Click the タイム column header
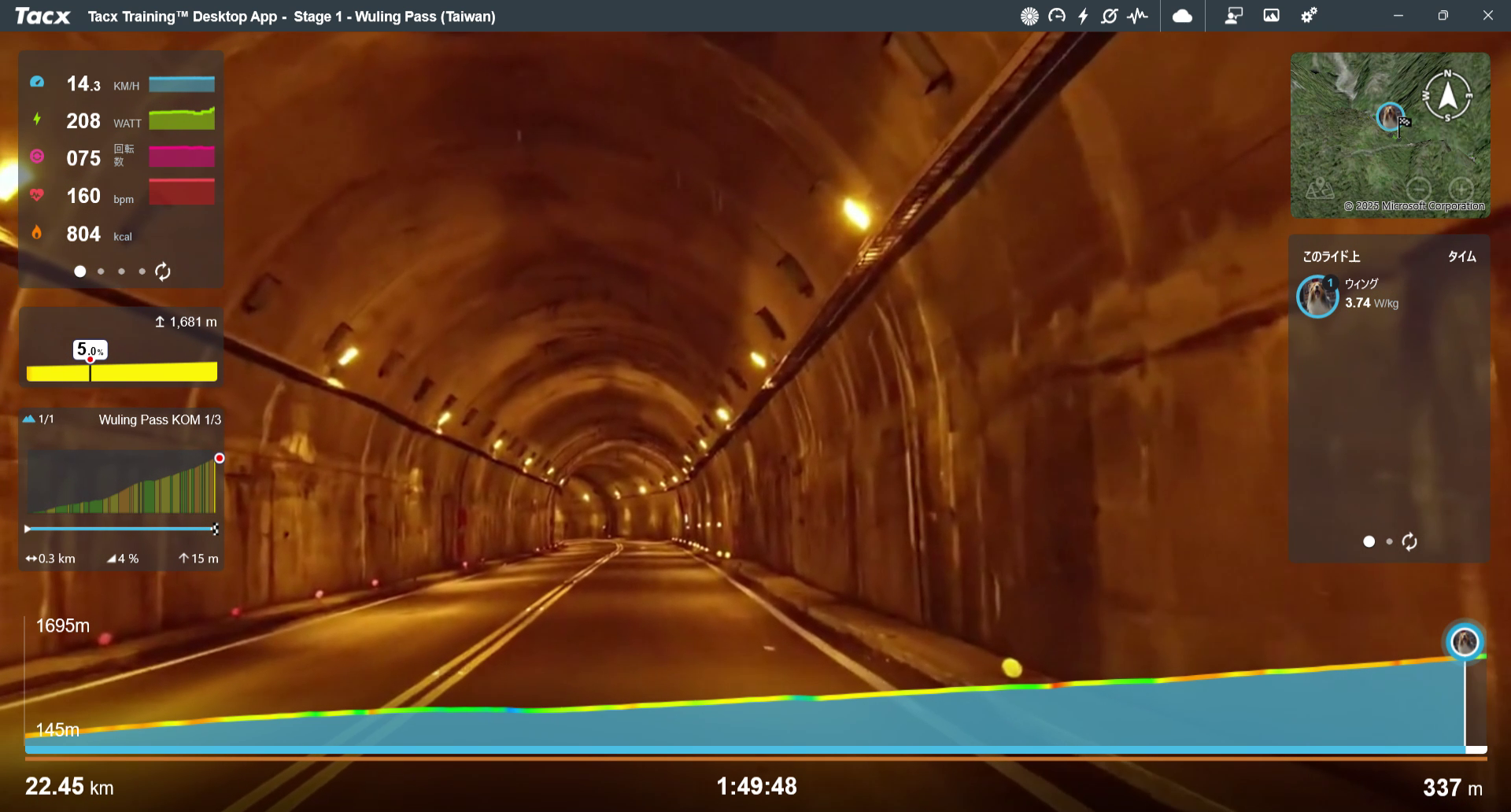The height and width of the screenshot is (812, 1511). click(x=1462, y=257)
